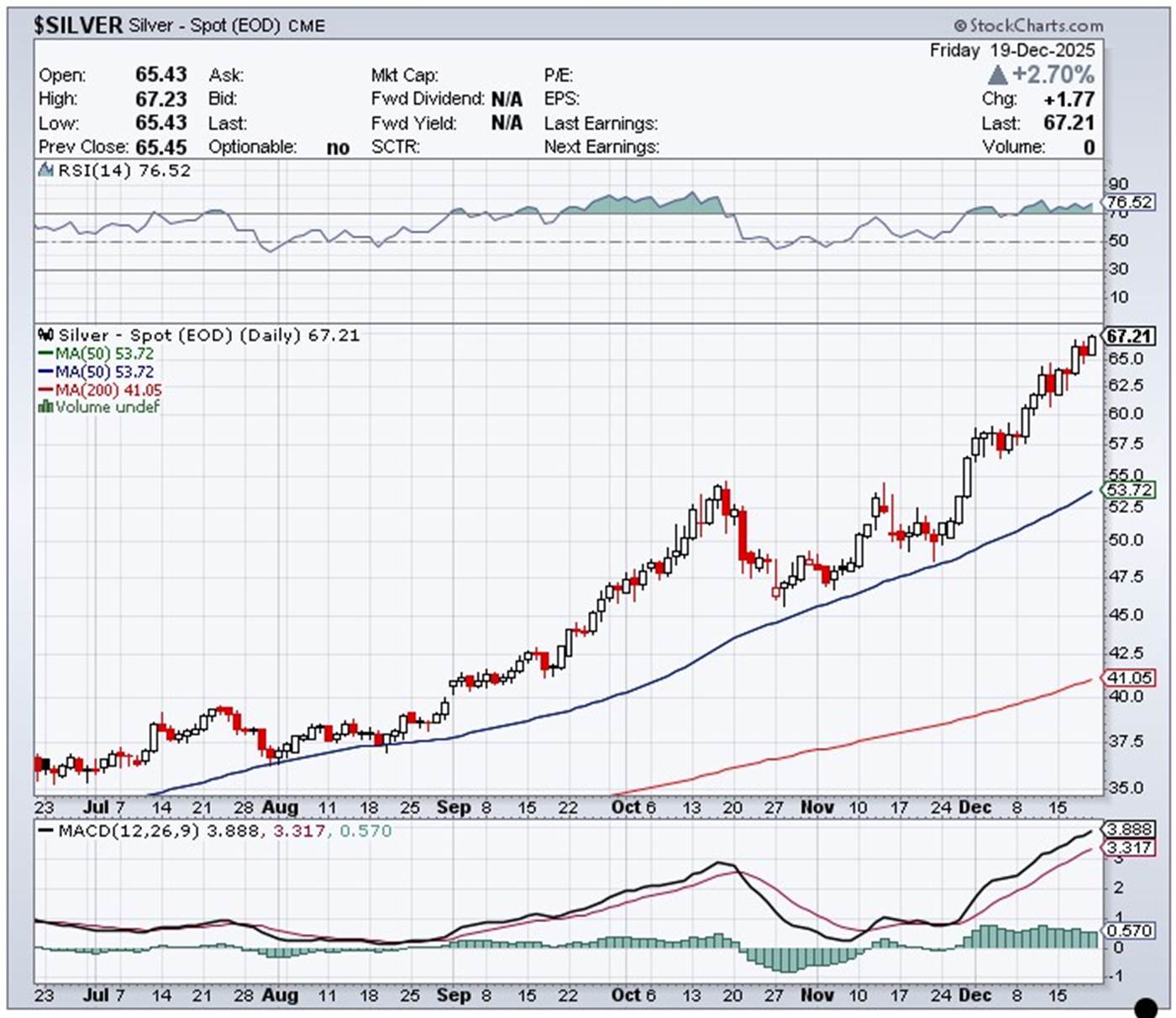Select the 67.21 last price axis label
1176x1018 pixels.
click(x=1129, y=336)
